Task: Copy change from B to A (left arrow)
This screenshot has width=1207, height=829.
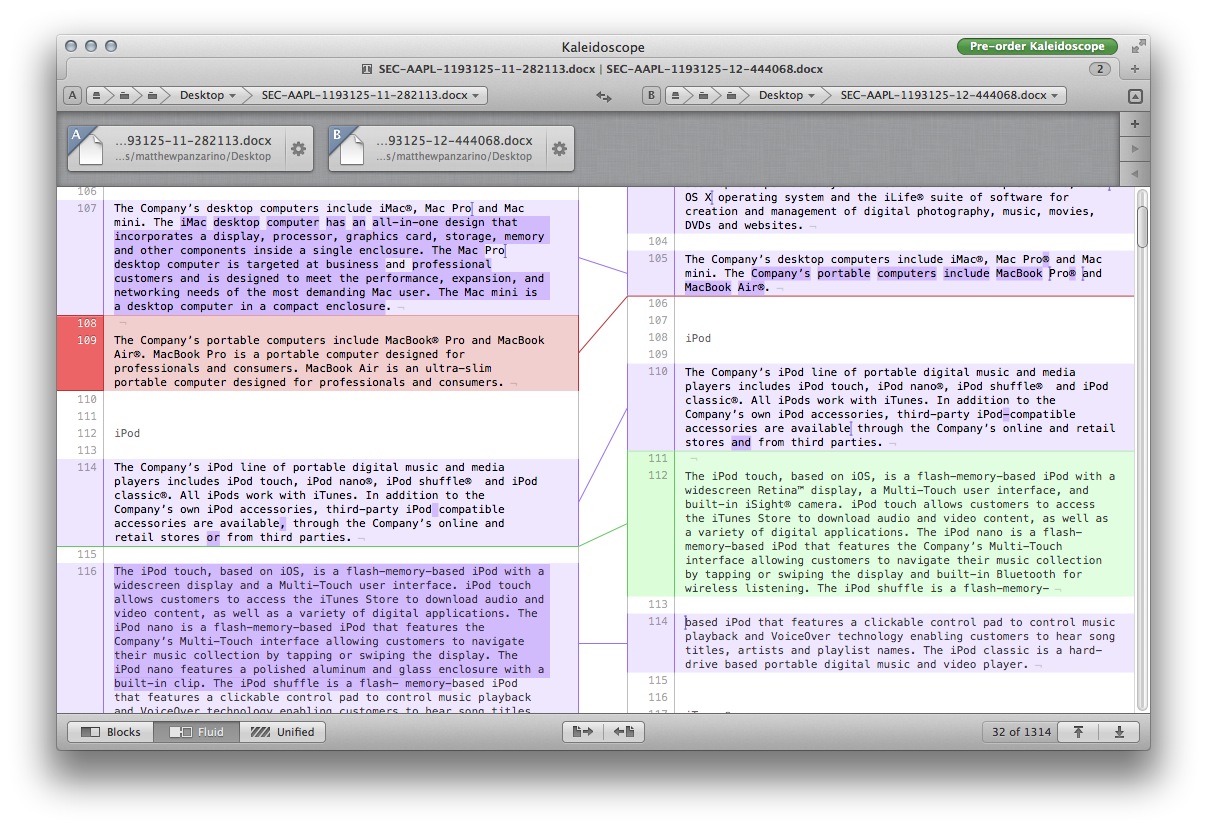Action: pyautogui.click(x=624, y=732)
